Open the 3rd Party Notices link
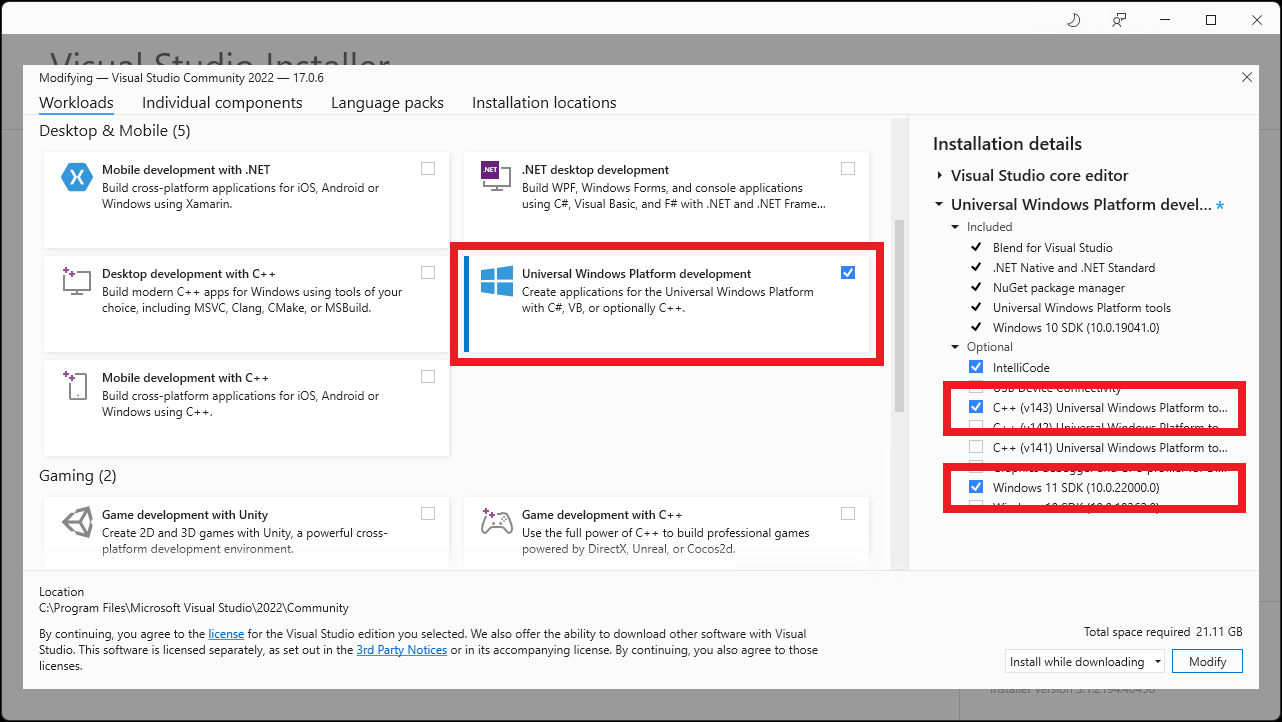 [402, 650]
